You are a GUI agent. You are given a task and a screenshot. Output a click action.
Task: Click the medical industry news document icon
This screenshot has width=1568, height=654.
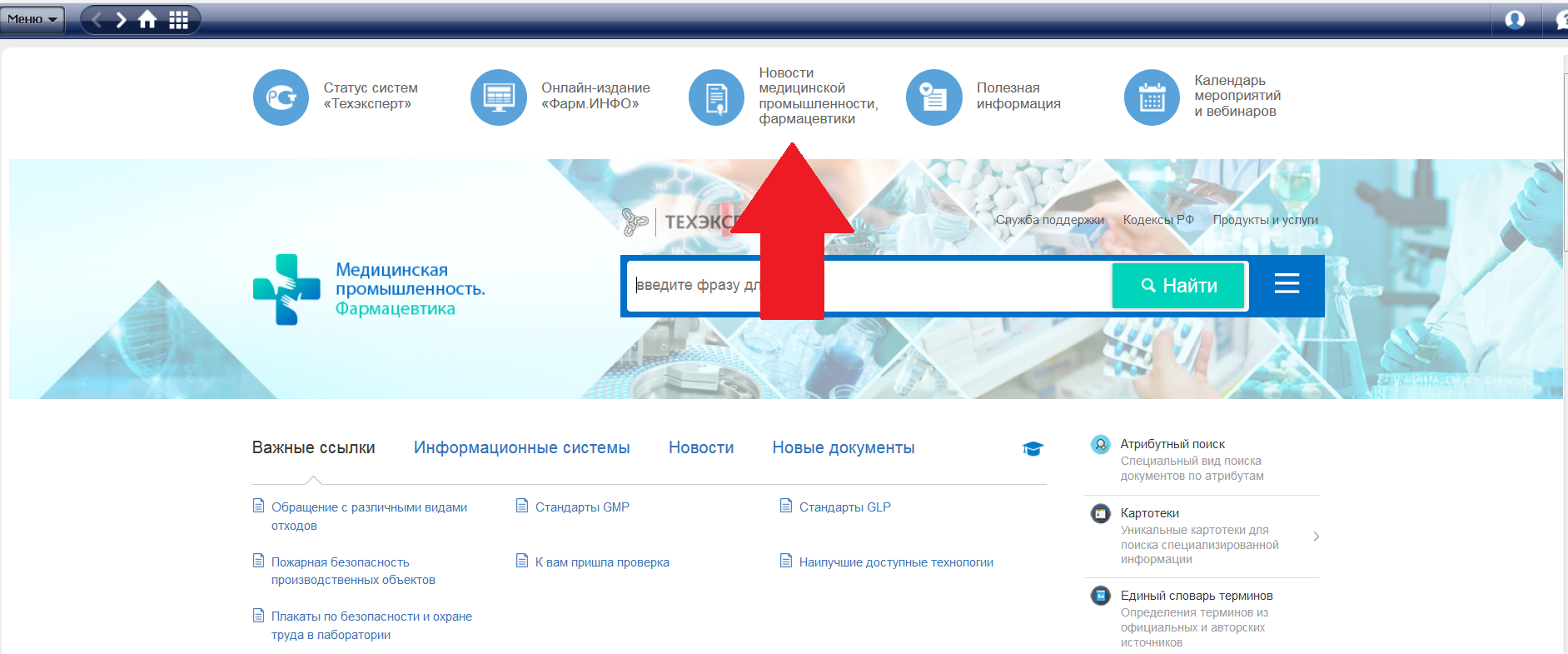pyautogui.click(x=716, y=97)
